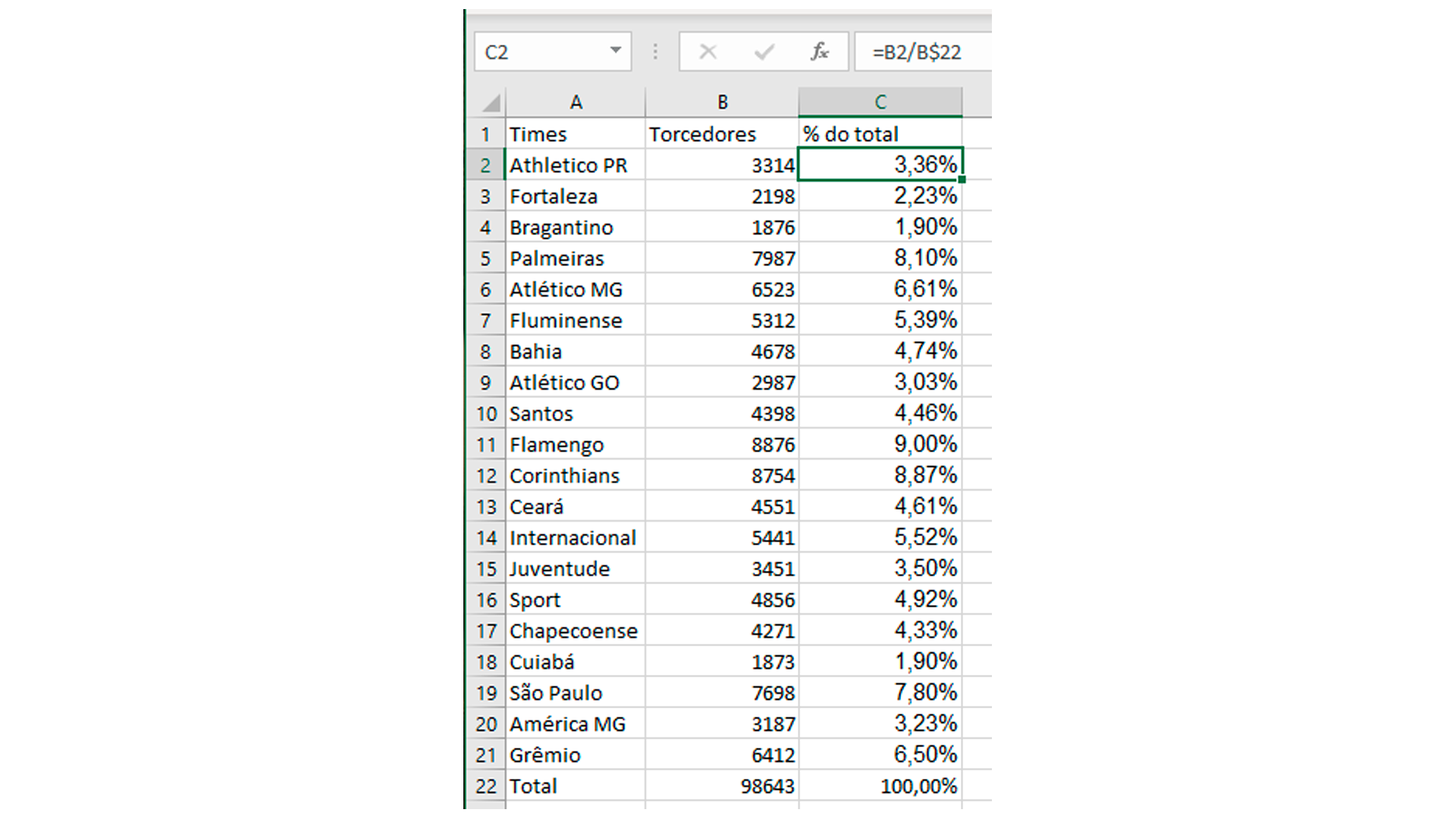This screenshot has height=819, width=1456.
Task: Select the total value 98643 cell
Action: [x=722, y=786]
